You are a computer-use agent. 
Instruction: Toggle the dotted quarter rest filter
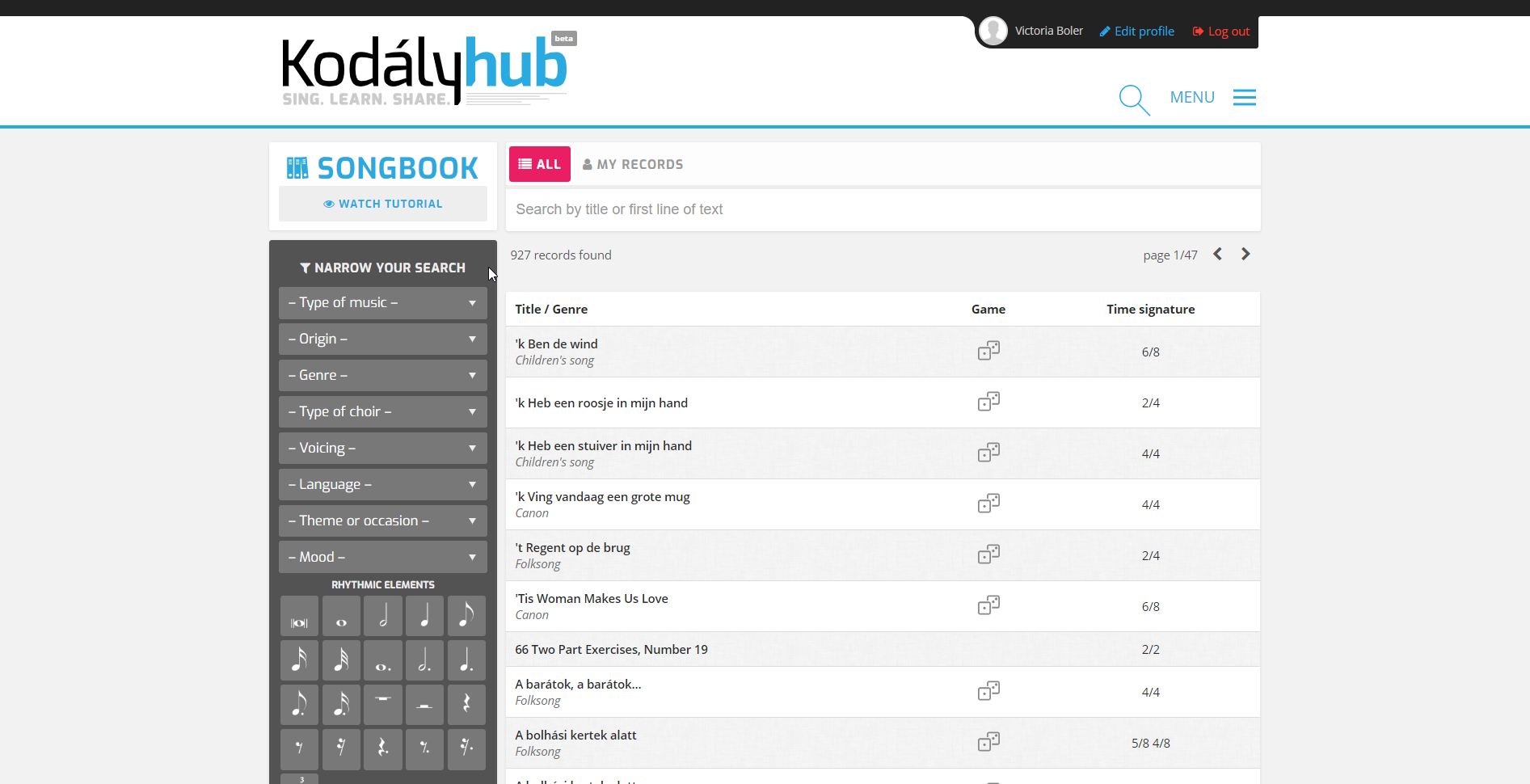tap(383, 749)
